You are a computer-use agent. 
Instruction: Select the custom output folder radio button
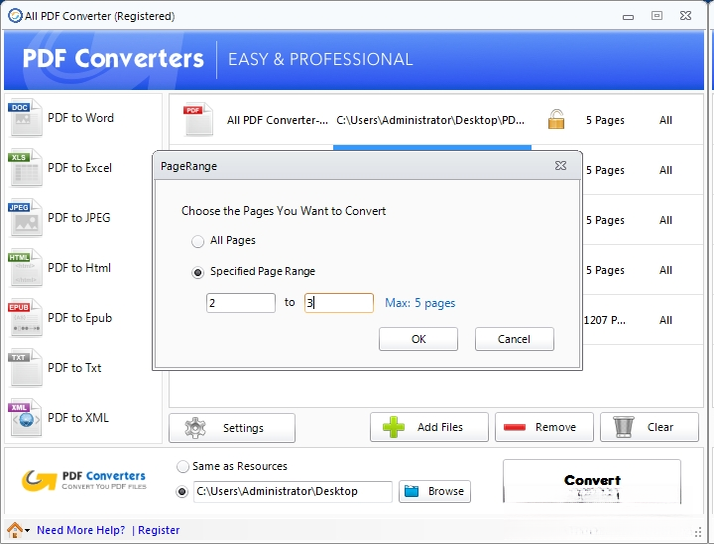[182, 492]
